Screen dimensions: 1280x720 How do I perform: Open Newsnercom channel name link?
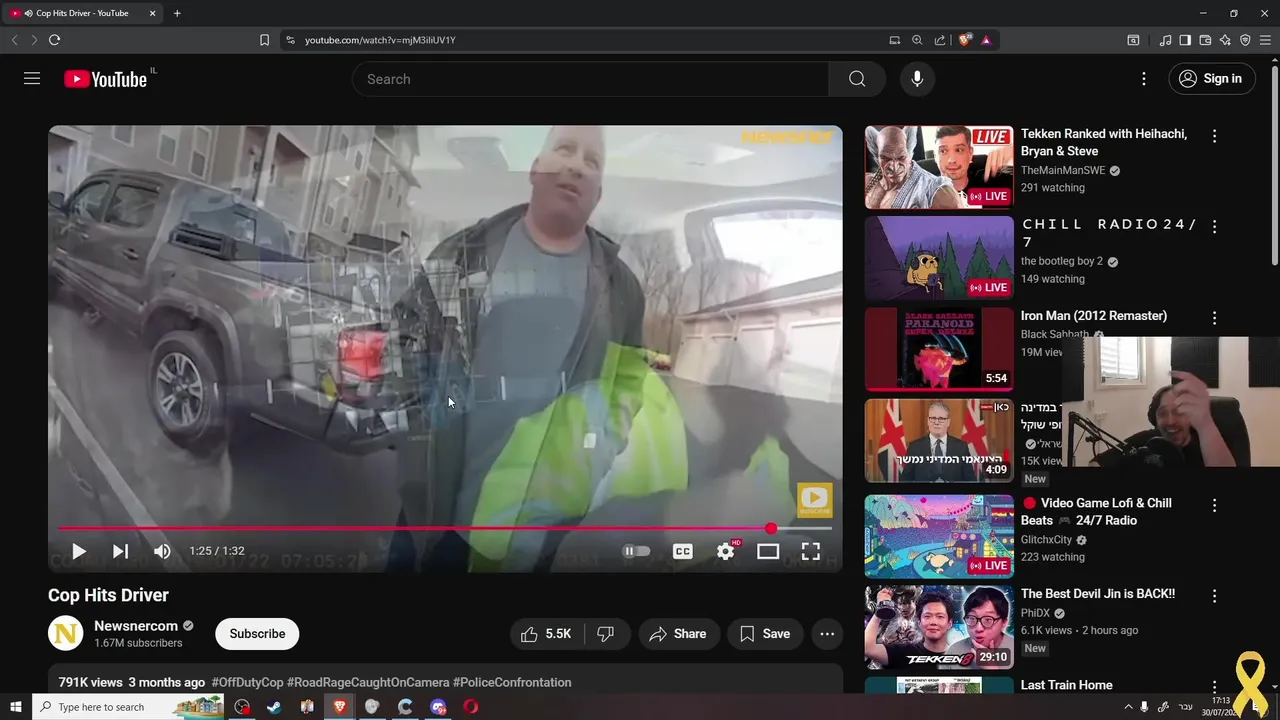(x=136, y=626)
